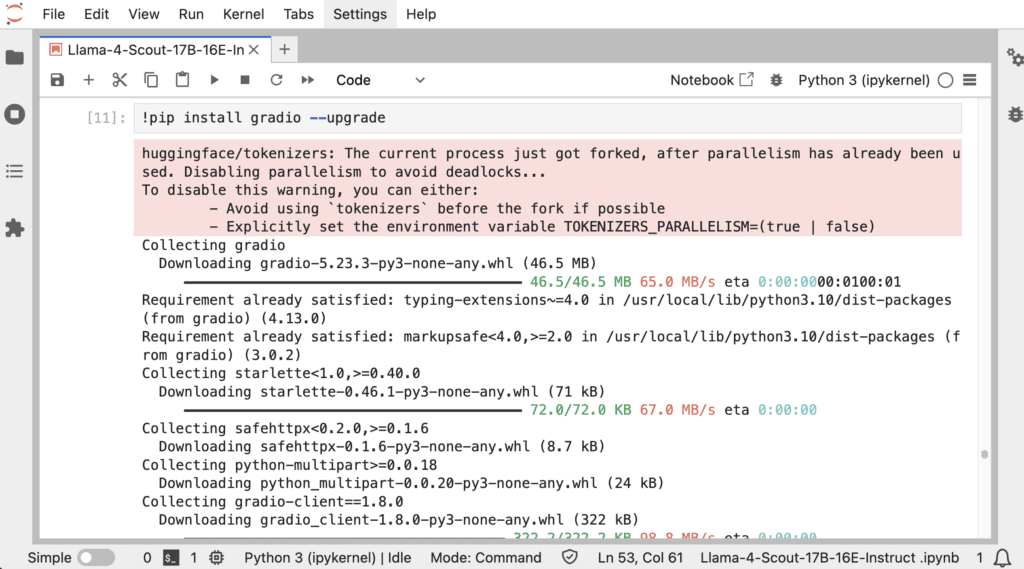Click the trusted notebook shield icon
Screen dimensions: 1024x569
click(x=569, y=557)
